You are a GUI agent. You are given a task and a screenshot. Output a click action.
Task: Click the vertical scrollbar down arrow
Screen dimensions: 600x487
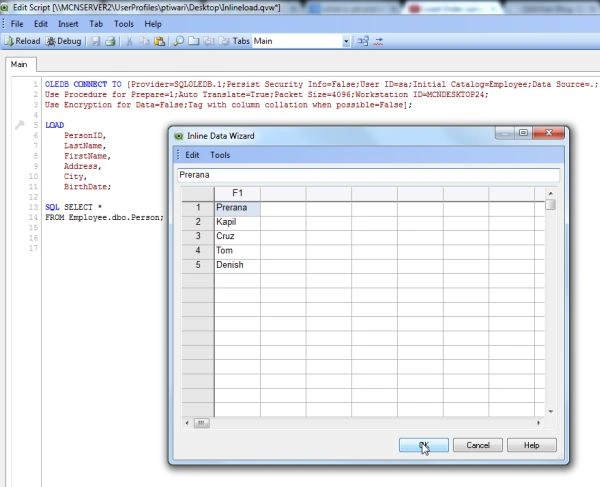tap(551, 412)
